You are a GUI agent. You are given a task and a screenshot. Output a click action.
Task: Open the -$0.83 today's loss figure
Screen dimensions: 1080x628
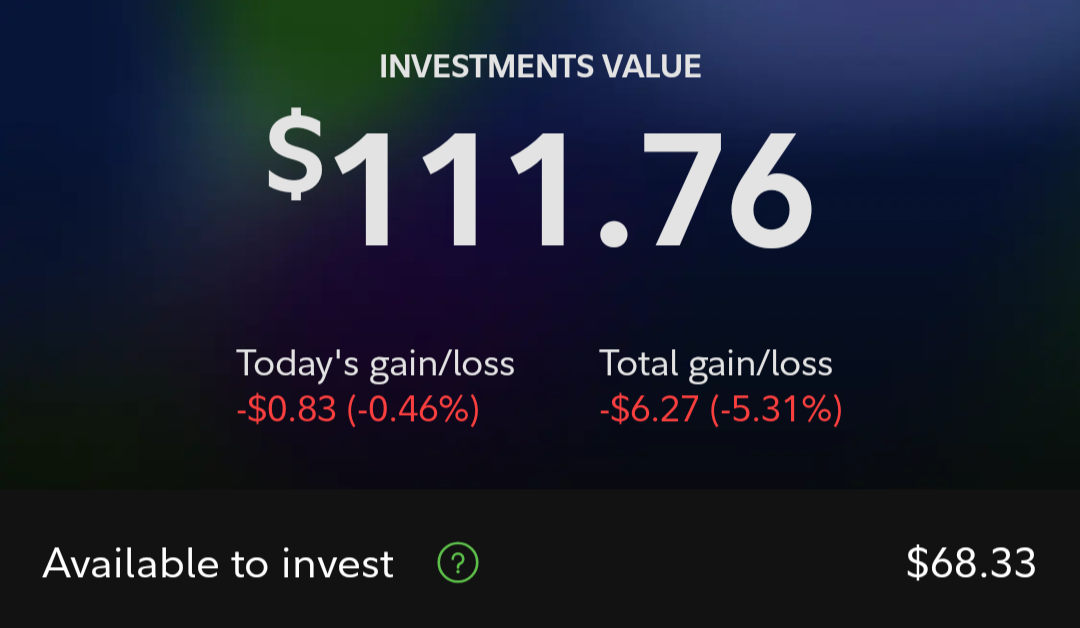287,409
